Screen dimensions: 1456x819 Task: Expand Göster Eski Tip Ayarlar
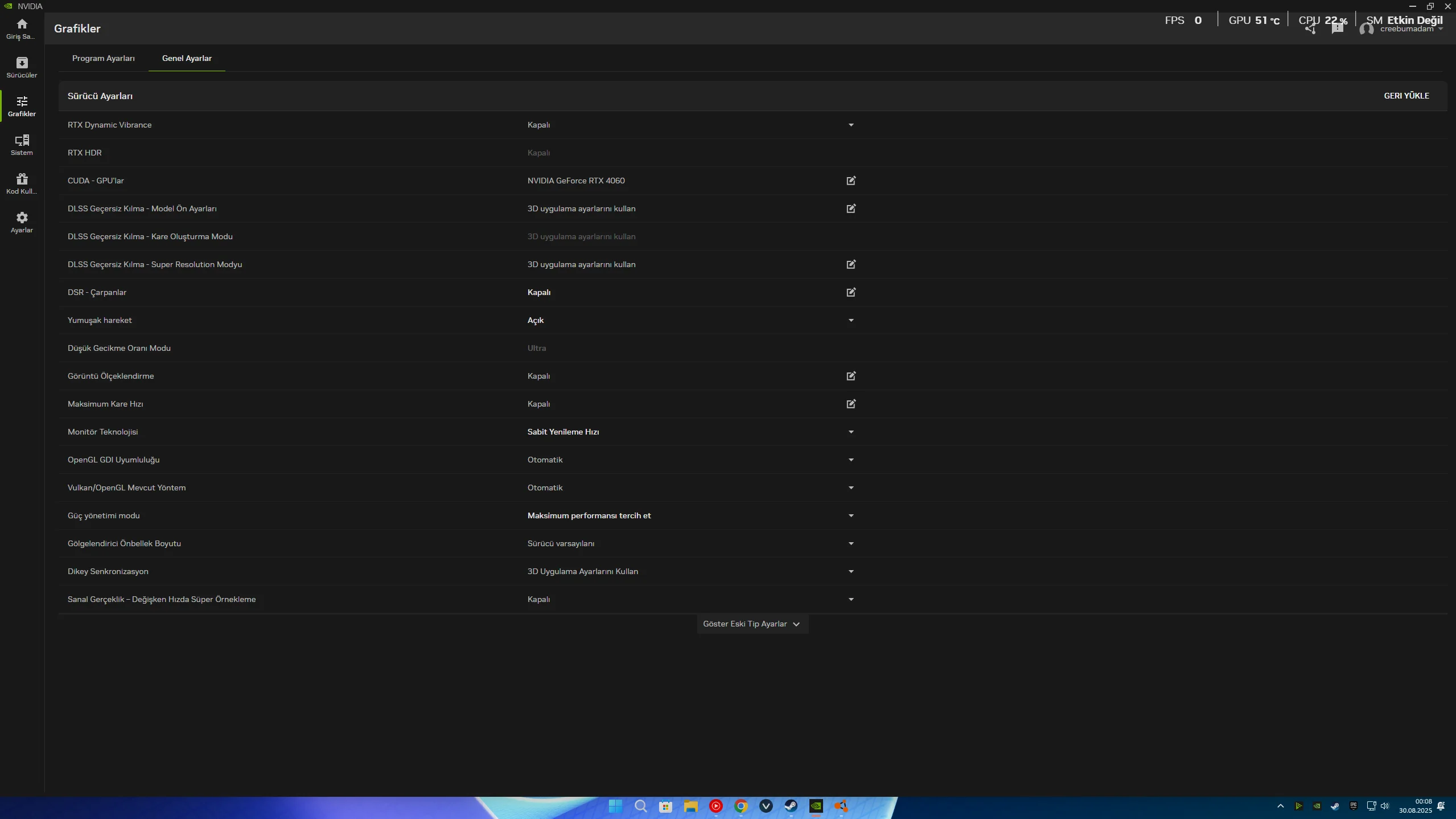coord(751,624)
